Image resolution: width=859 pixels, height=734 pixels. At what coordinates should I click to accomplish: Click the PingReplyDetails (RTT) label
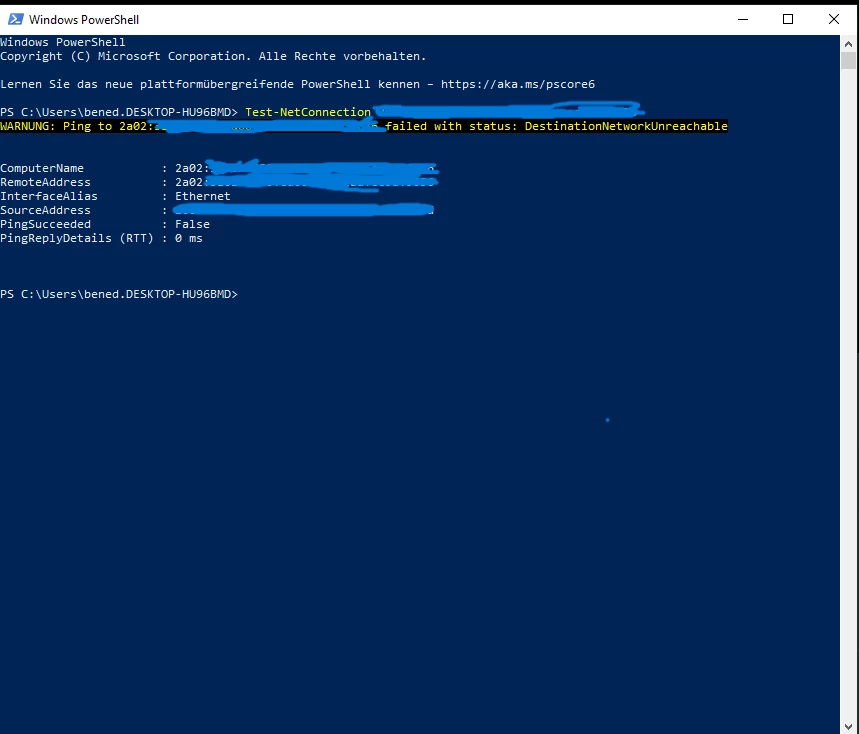[x=77, y=238]
